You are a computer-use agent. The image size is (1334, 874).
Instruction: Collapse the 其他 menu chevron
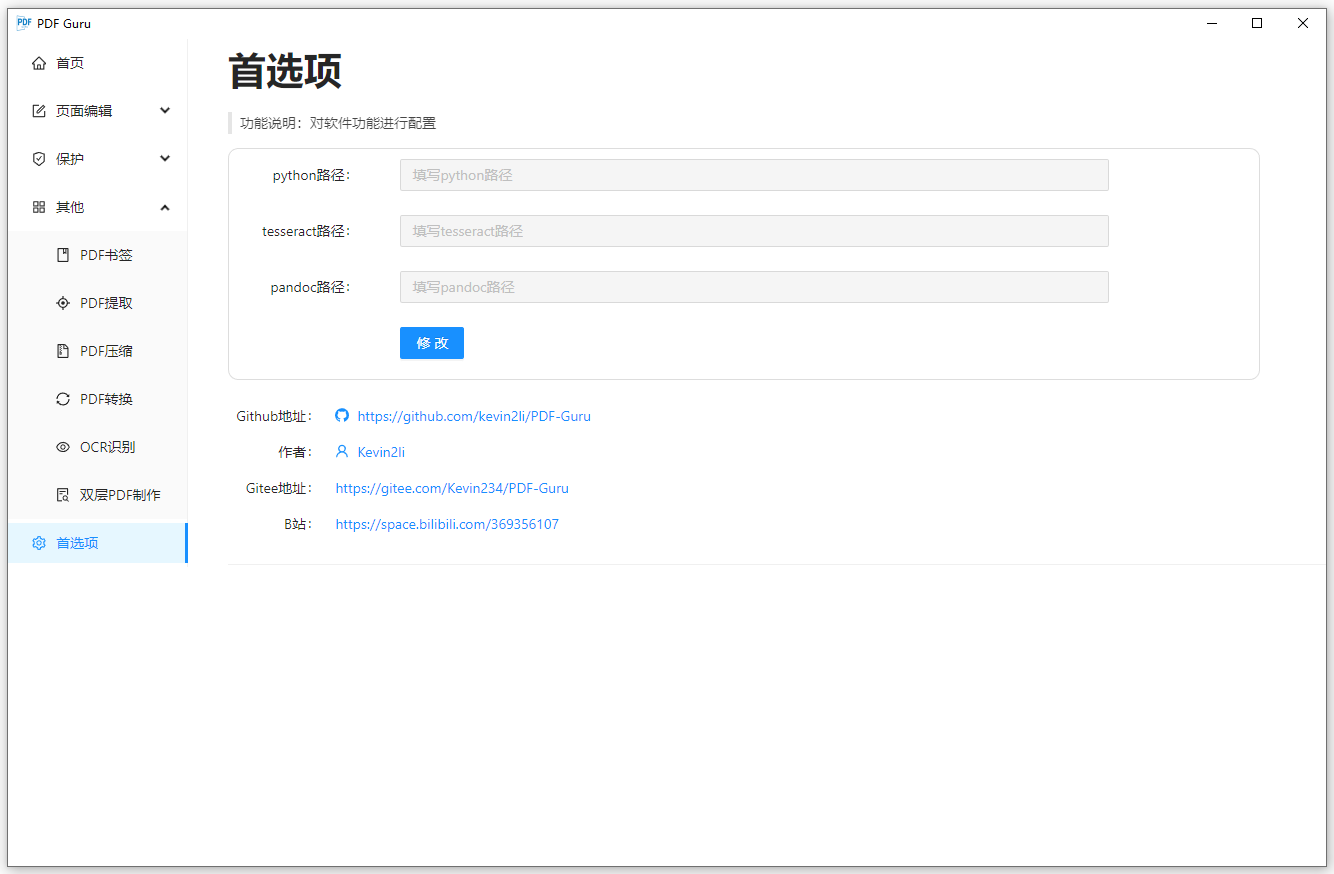click(165, 207)
